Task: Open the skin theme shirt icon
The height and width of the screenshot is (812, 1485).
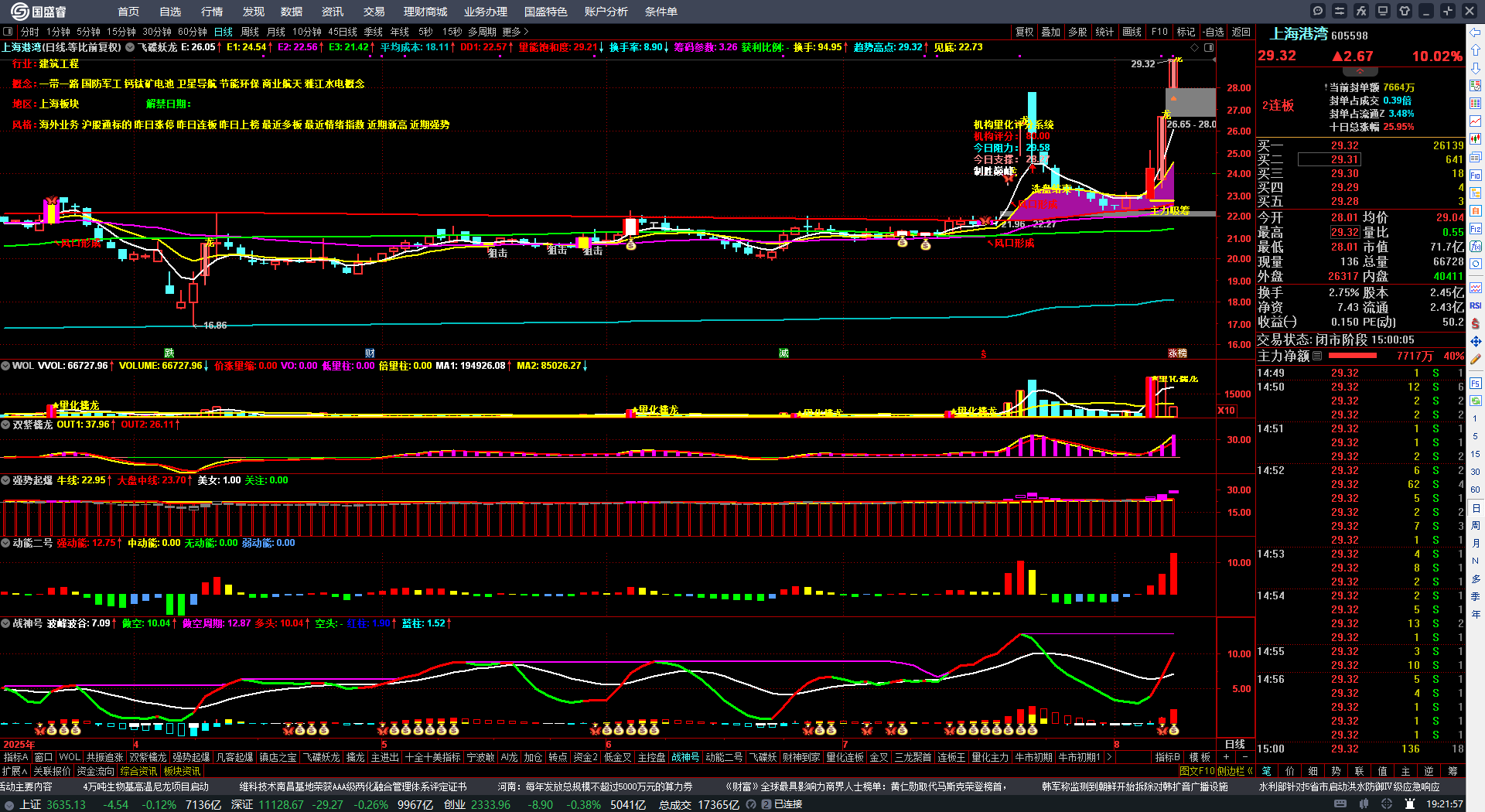Action: click(1405, 11)
